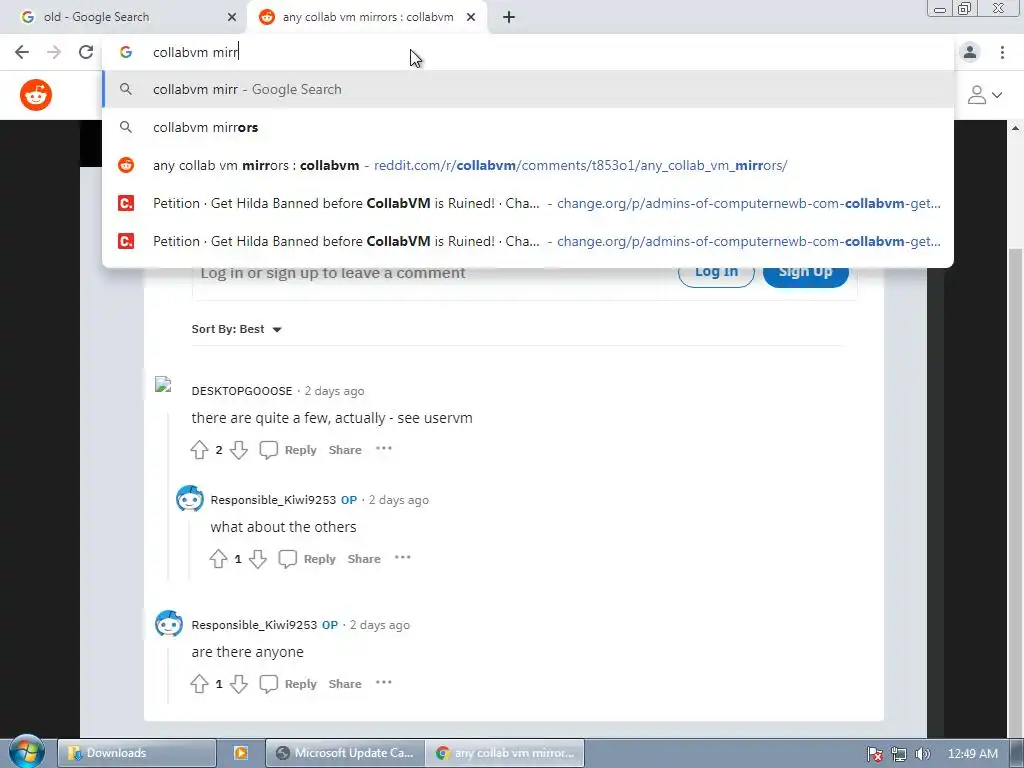Select the reddit.com 'any collab vm mirrors' suggestion
Viewport: 1024px width, 768px height.
(x=528, y=165)
